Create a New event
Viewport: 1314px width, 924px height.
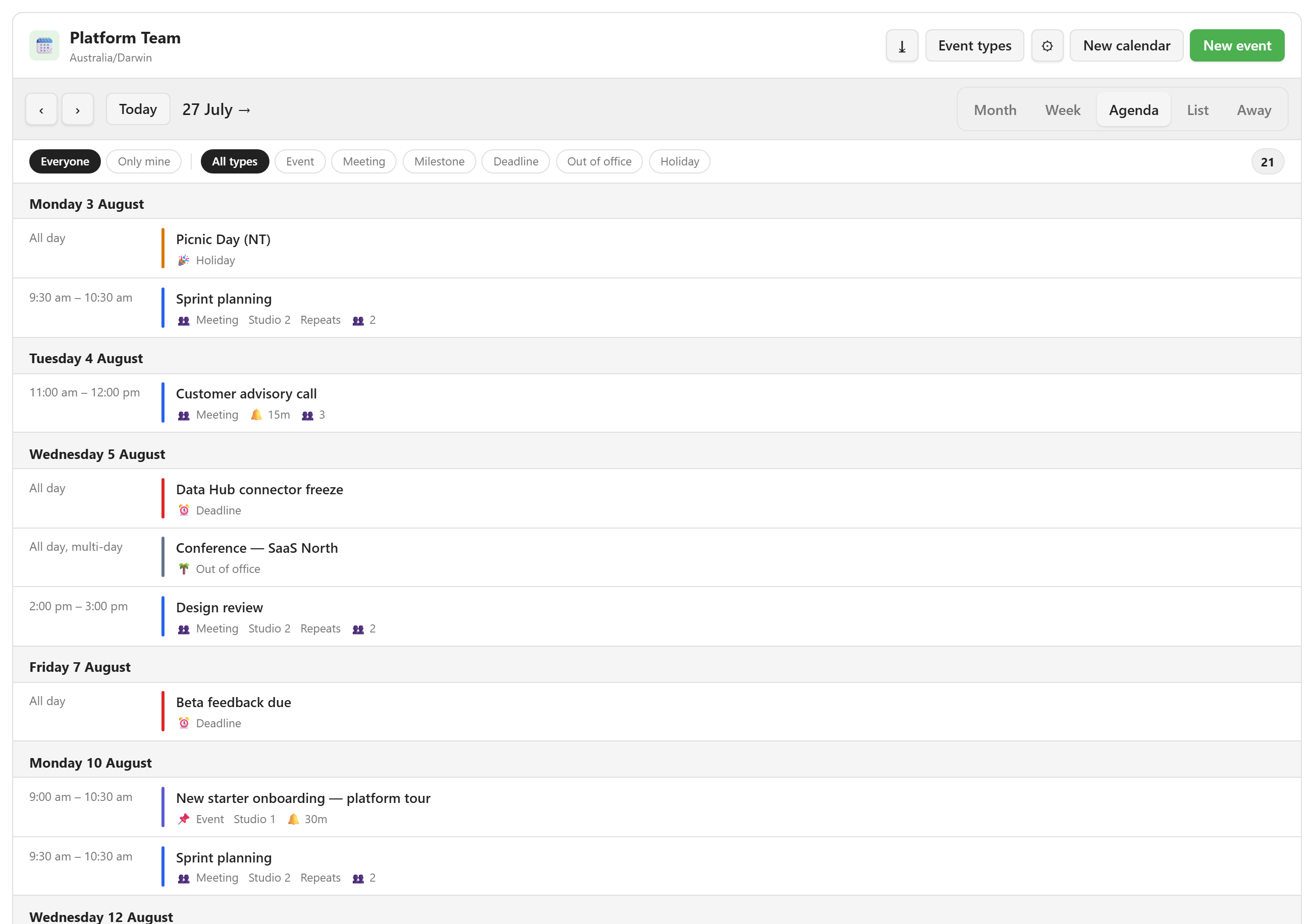pyautogui.click(x=1237, y=46)
